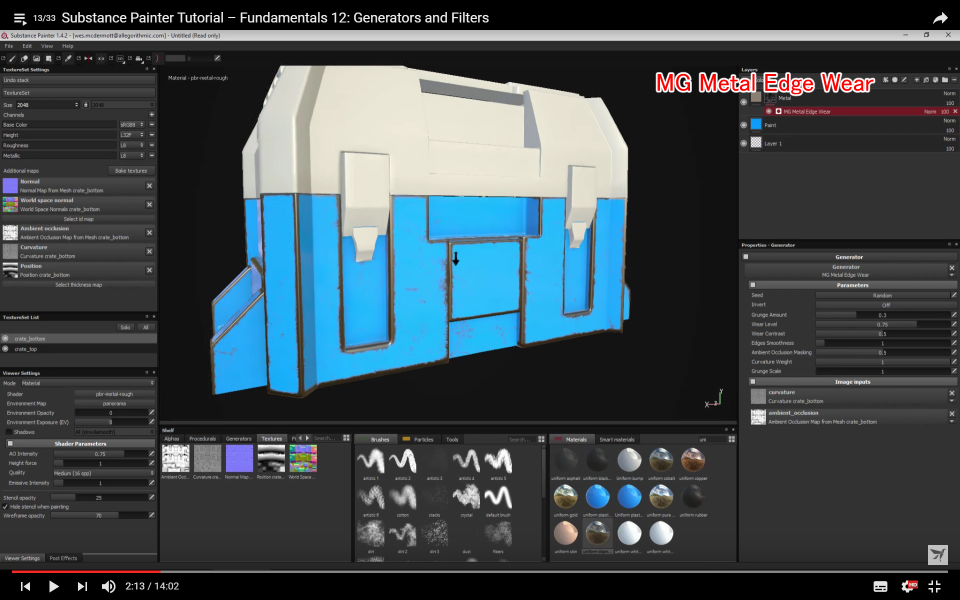Select the Projection tool in toolbar

coord(36,58)
